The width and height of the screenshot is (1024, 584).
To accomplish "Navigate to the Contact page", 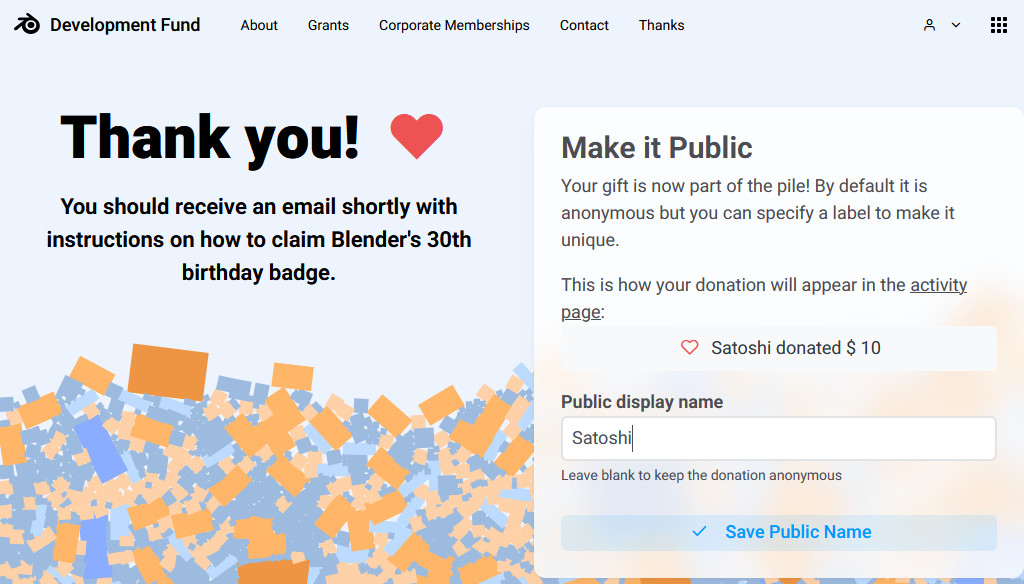I will (x=584, y=25).
